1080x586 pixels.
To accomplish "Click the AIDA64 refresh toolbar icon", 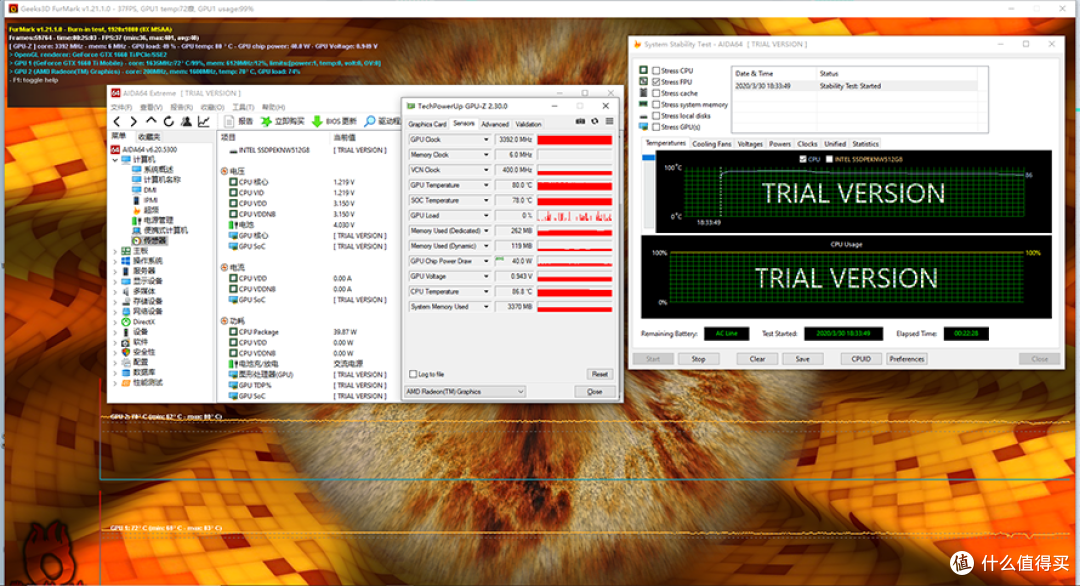I will pos(169,122).
